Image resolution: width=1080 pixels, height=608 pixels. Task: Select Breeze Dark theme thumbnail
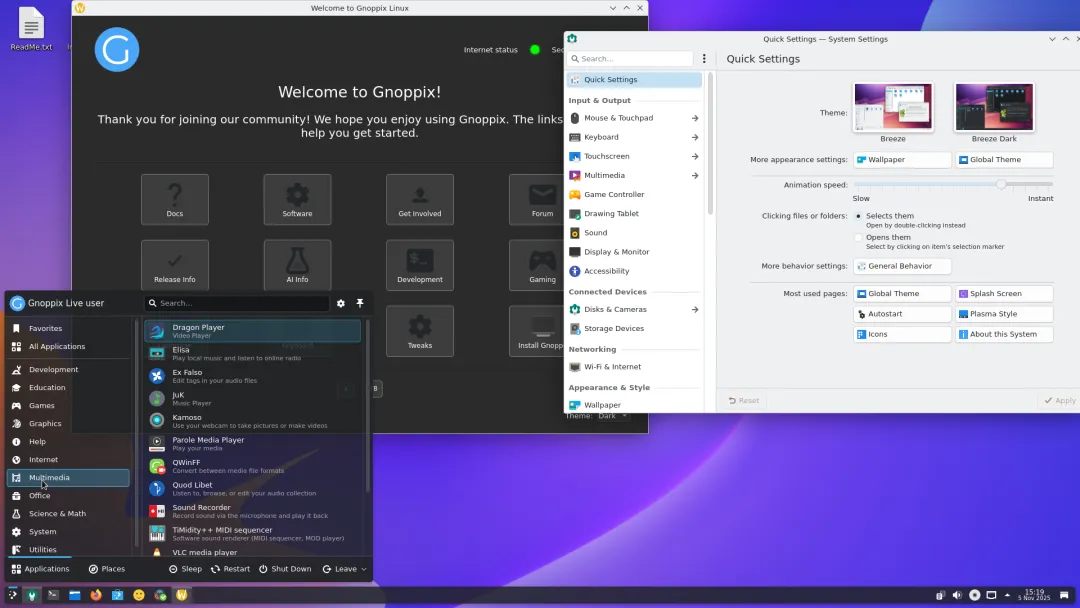click(x=994, y=107)
